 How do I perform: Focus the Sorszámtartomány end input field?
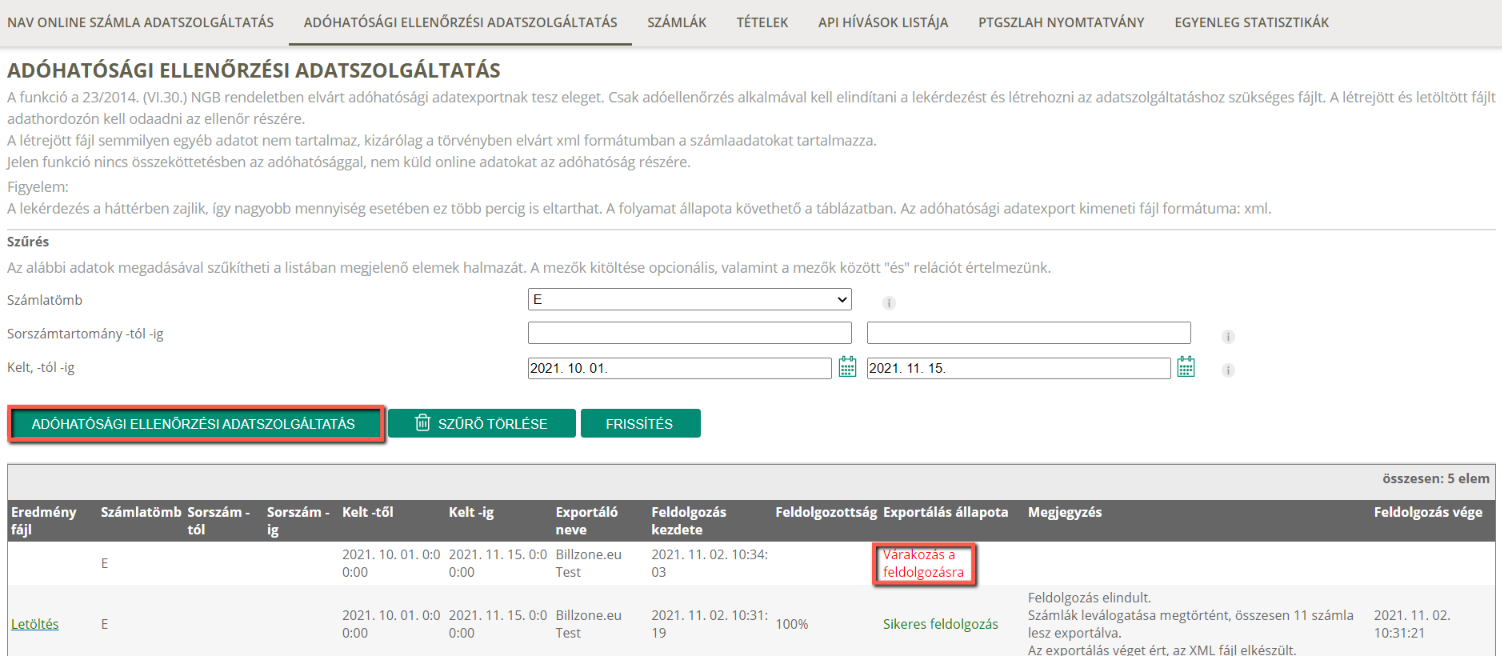pyautogui.click(x=1028, y=333)
